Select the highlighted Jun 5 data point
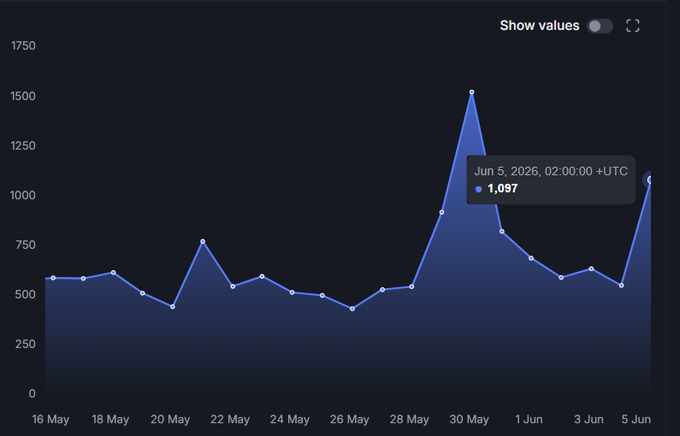The image size is (680, 436). [x=650, y=180]
